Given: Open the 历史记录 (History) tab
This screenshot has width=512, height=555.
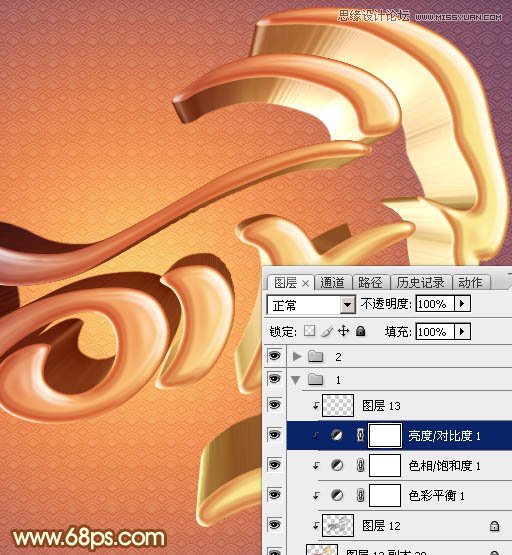Looking at the screenshot, I should (x=420, y=282).
